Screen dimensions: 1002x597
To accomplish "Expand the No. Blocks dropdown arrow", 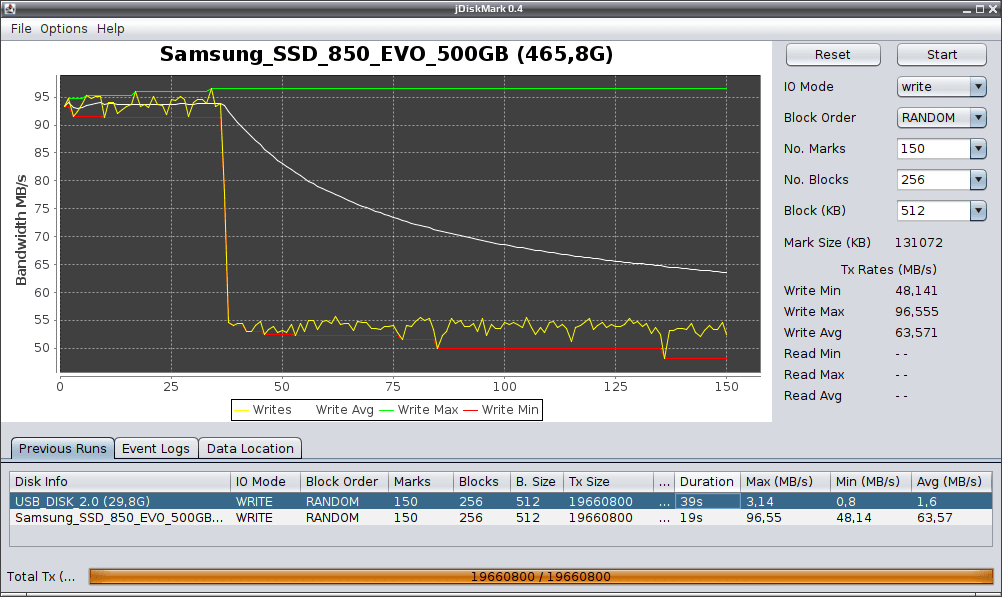I will coord(978,180).
